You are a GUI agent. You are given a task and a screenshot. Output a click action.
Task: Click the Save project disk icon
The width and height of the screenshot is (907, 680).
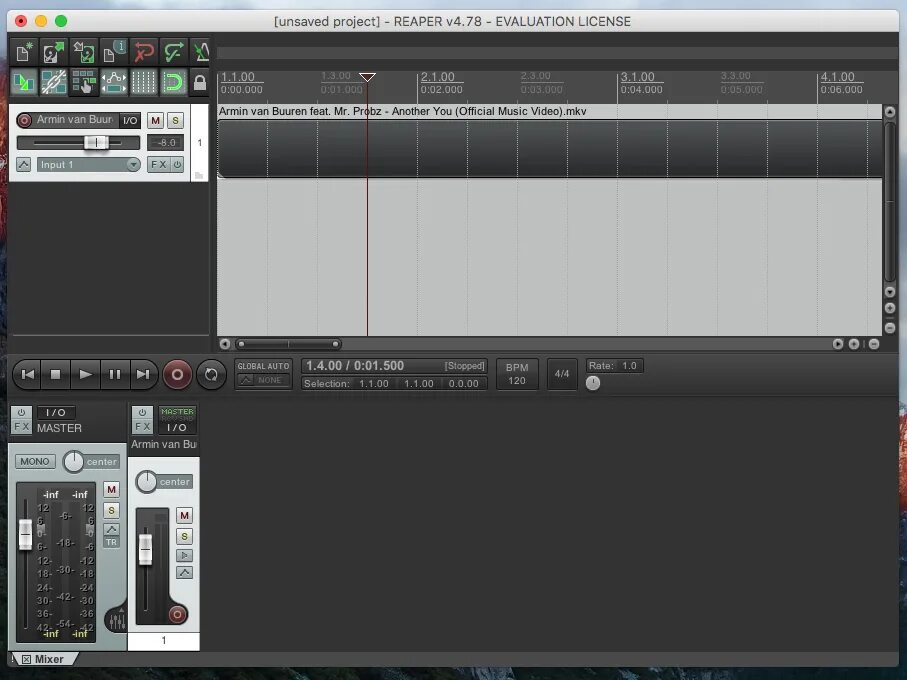click(84, 52)
